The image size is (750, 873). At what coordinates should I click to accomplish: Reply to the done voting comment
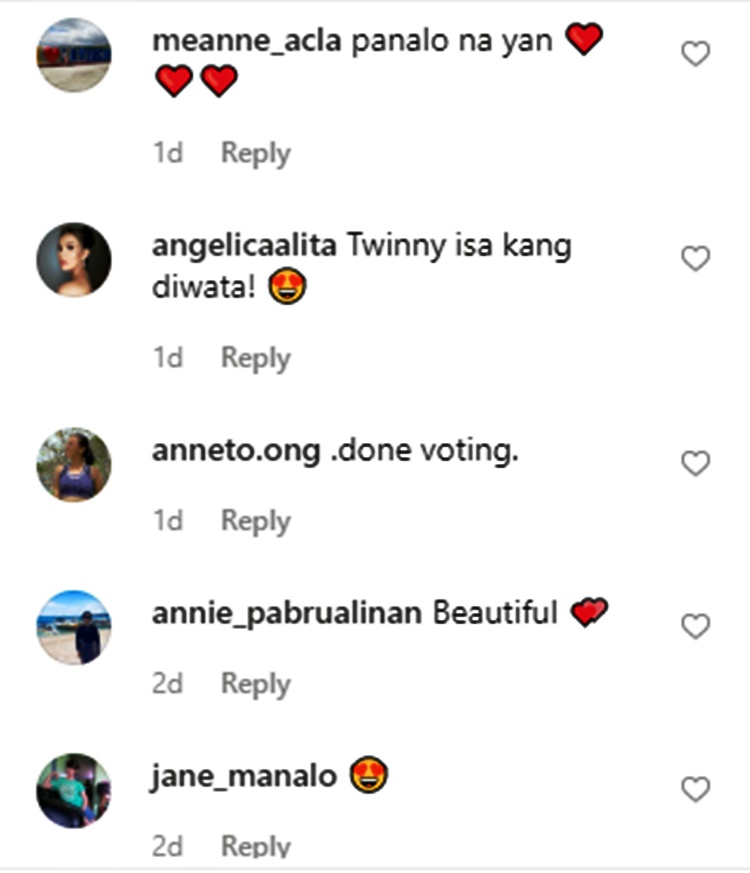pos(256,521)
